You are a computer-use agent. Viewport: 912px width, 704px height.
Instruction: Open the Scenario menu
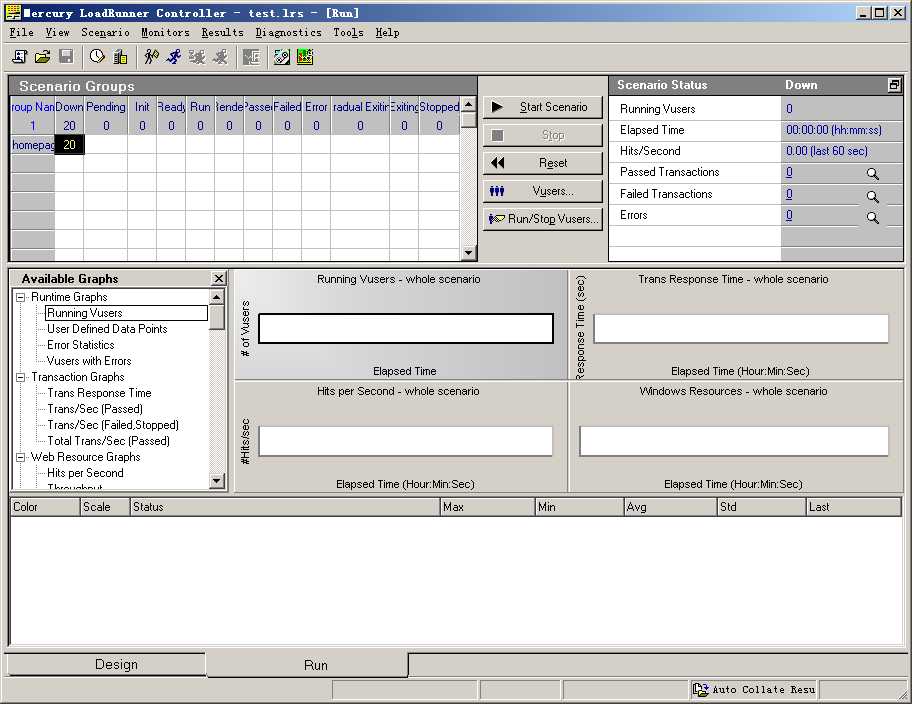pyautogui.click(x=105, y=33)
